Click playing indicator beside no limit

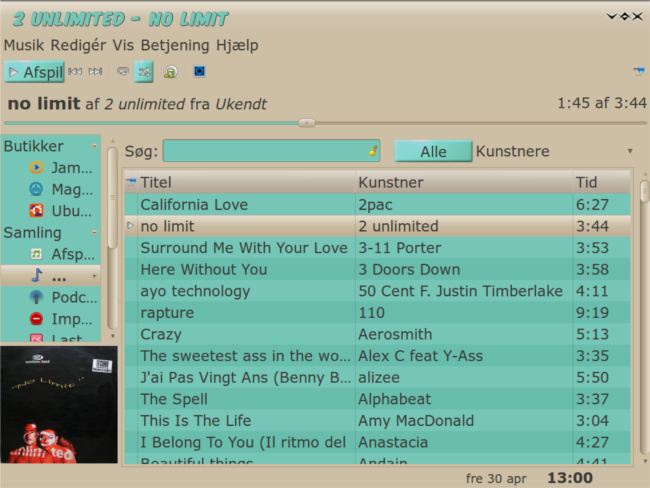click(x=130, y=226)
